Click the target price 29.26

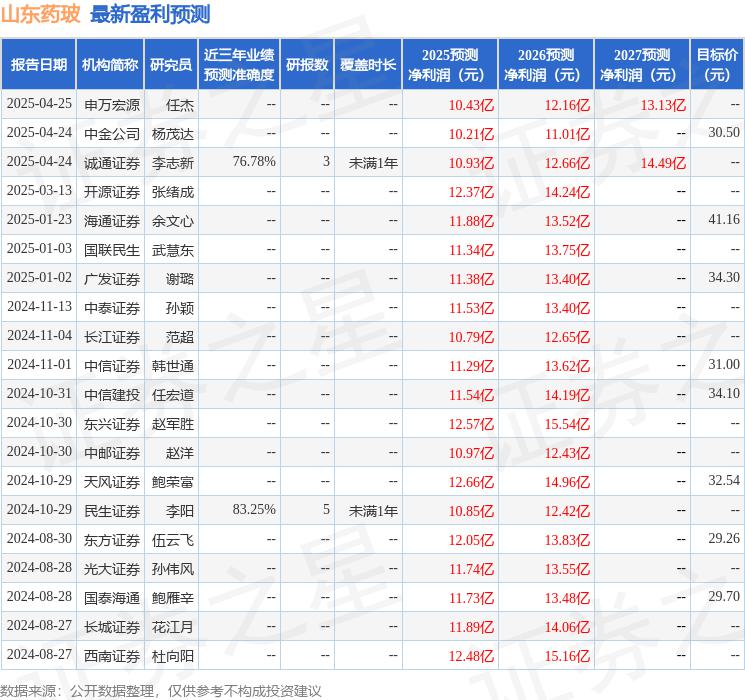724,538
